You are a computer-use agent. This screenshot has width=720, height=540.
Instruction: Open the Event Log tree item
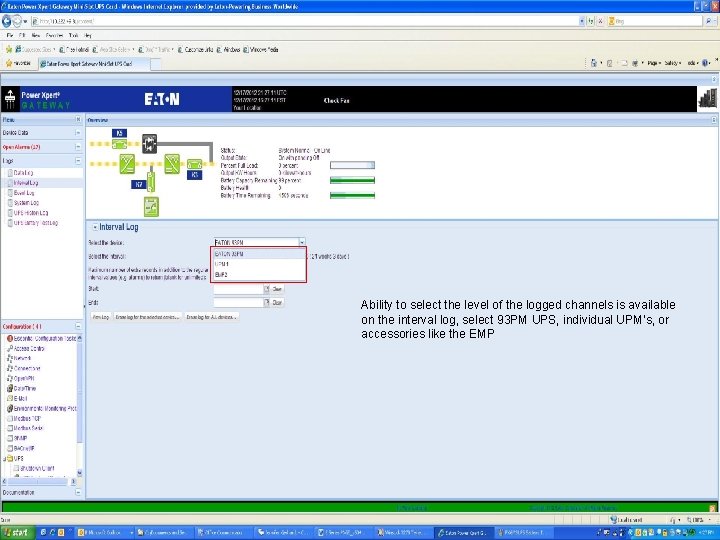pos(23,193)
